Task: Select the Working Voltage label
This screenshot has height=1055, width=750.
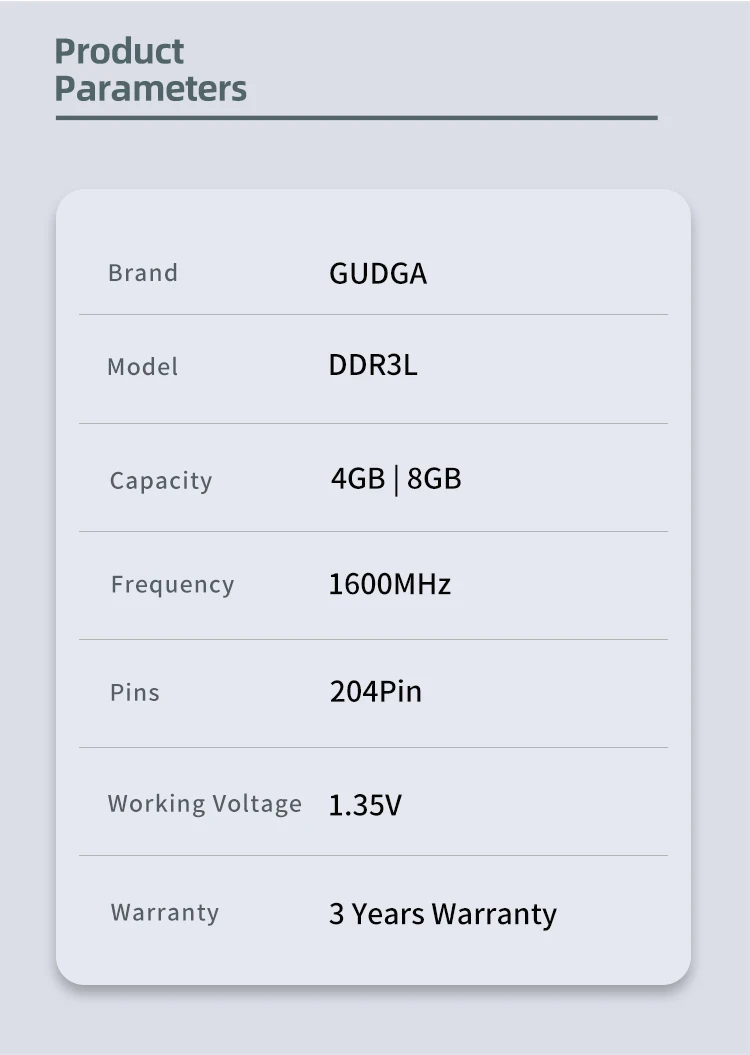Action: coord(205,804)
